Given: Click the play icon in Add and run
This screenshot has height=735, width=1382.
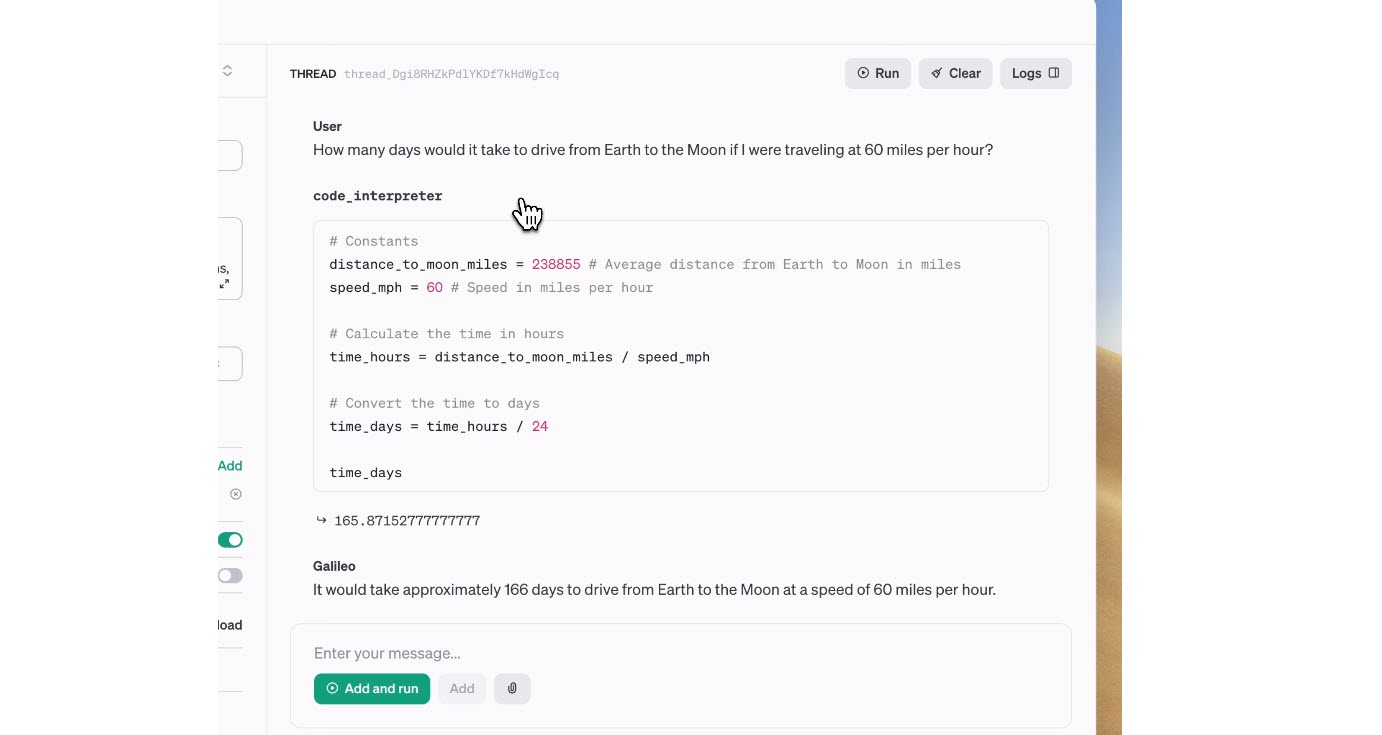Looking at the screenshot, I should click(x=332, y=688).
